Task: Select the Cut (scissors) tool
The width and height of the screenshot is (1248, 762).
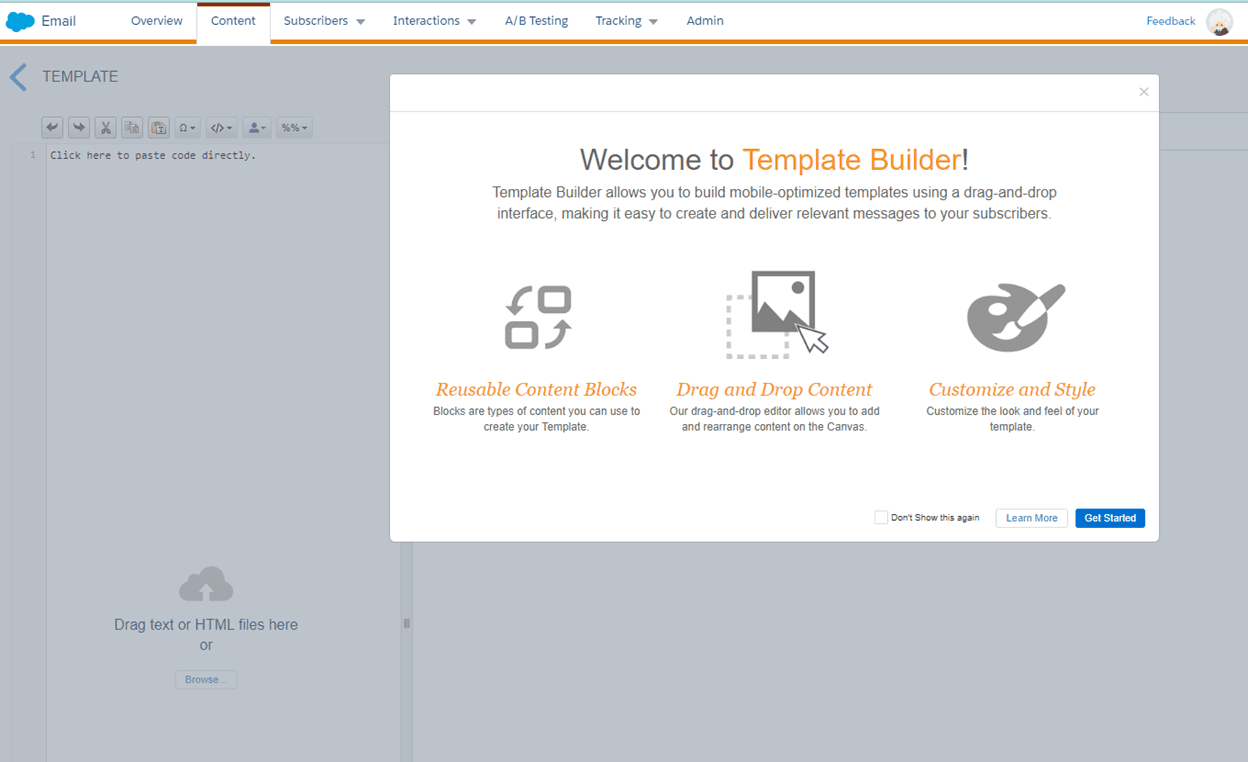Action: click(x=105, y=127)
